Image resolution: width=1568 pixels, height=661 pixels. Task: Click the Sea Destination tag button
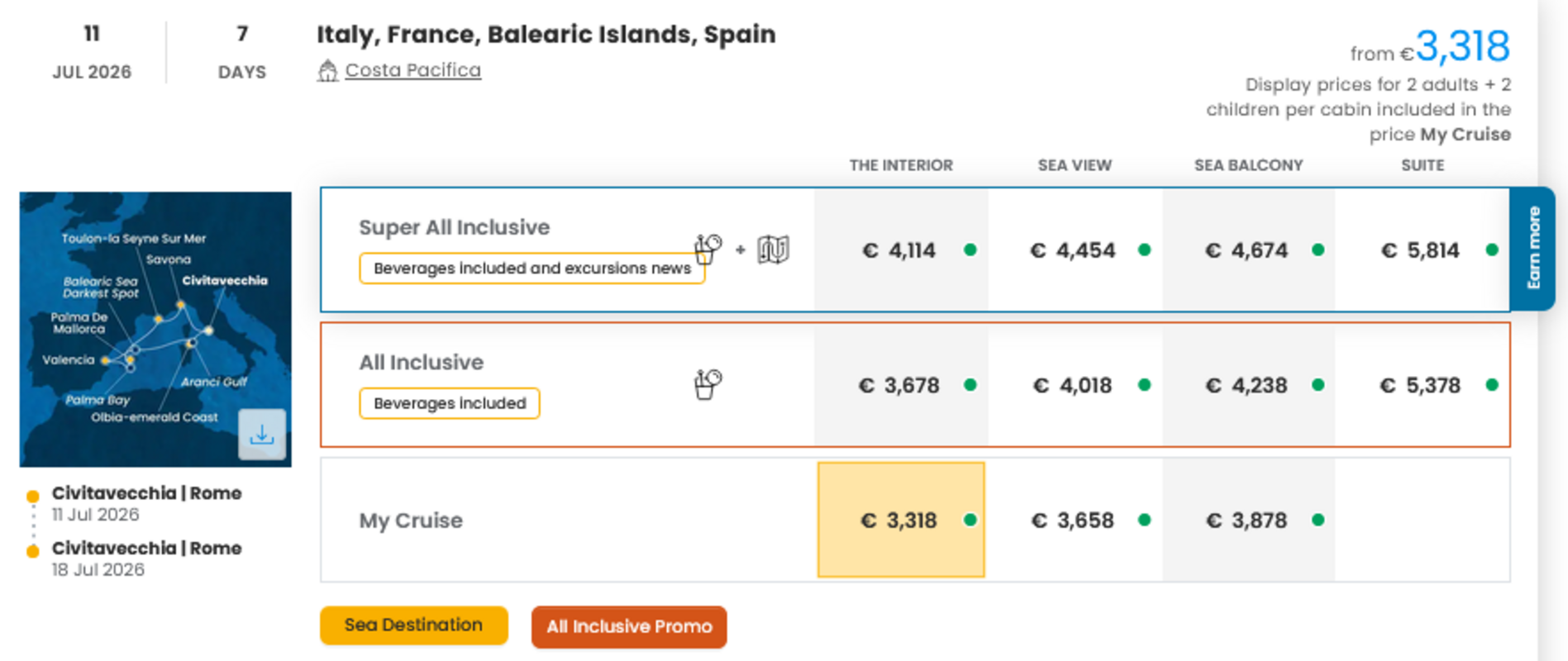413,625
